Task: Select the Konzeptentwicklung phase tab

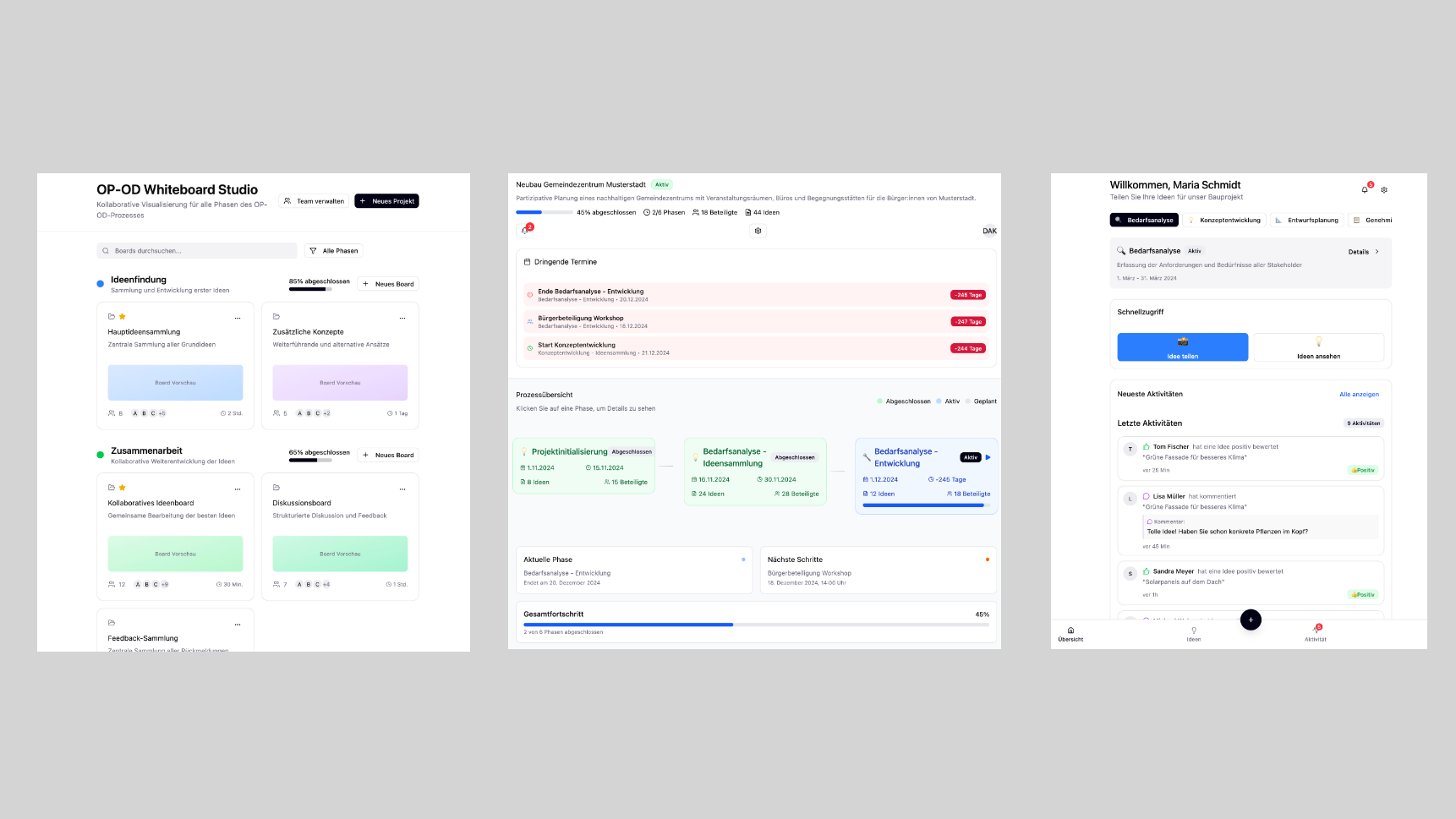Action: (x=1223, y=220)
